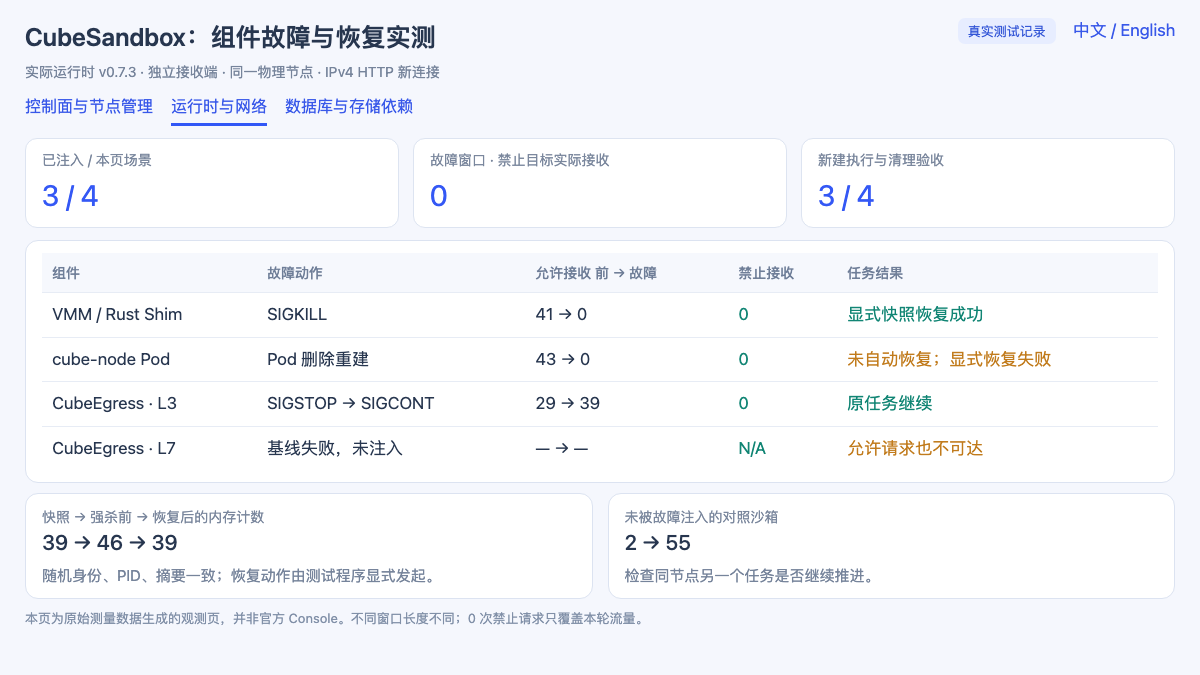This screenshot has height=675, width=1200.
Task: Select the CubeEgress · L3 component cell
Action: [x=114, y=403]
